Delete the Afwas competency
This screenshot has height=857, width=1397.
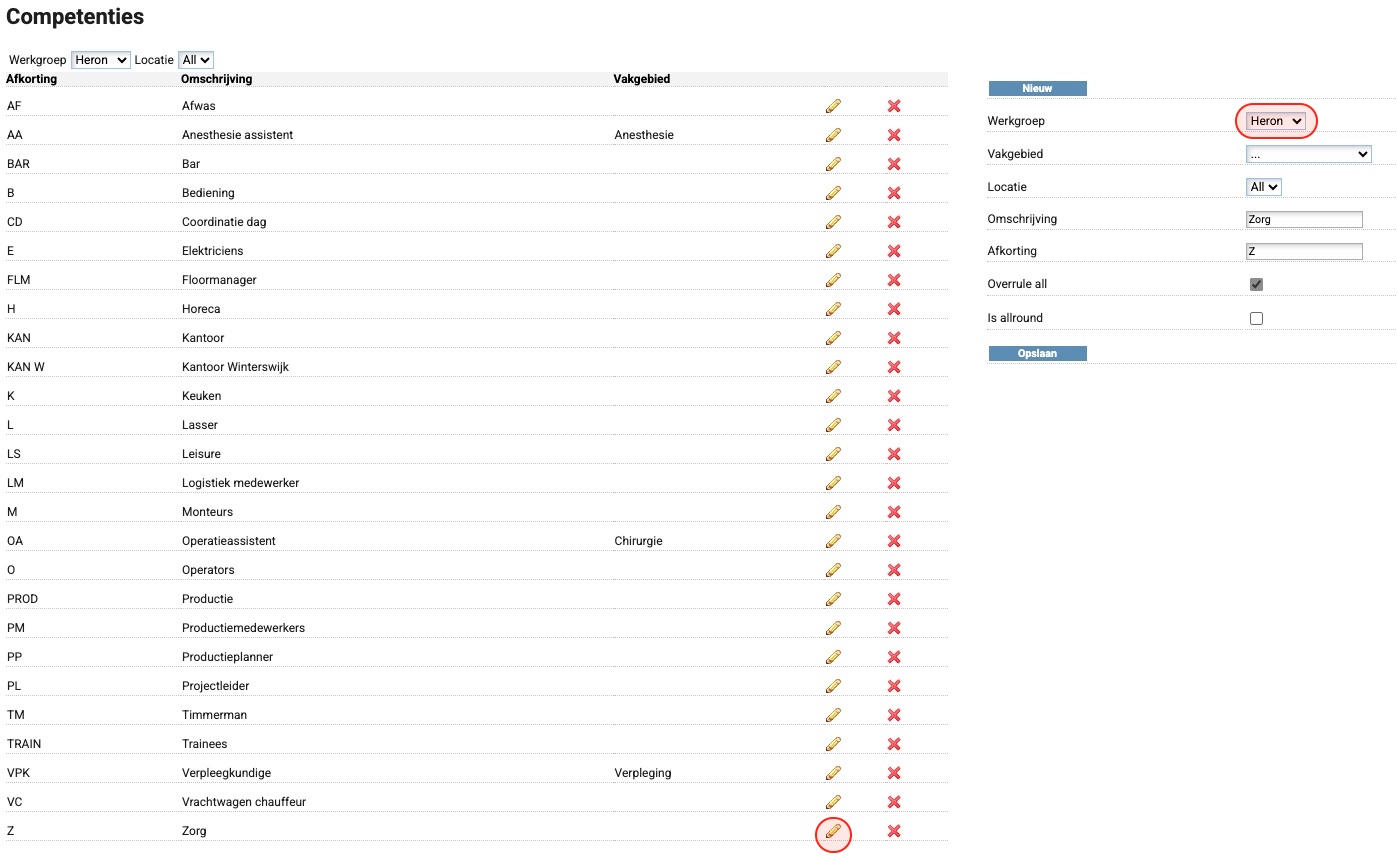click(894, 106)
